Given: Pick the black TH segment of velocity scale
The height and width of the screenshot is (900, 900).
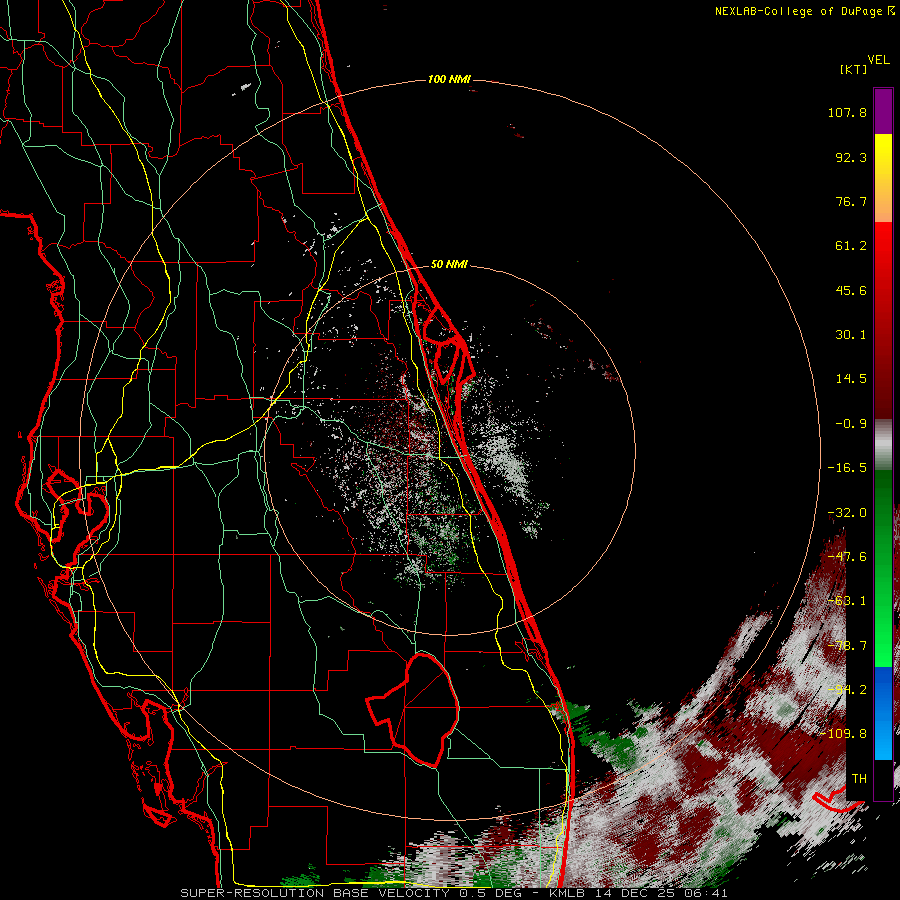Looking at the screenshot, I should tap(883, 779).
